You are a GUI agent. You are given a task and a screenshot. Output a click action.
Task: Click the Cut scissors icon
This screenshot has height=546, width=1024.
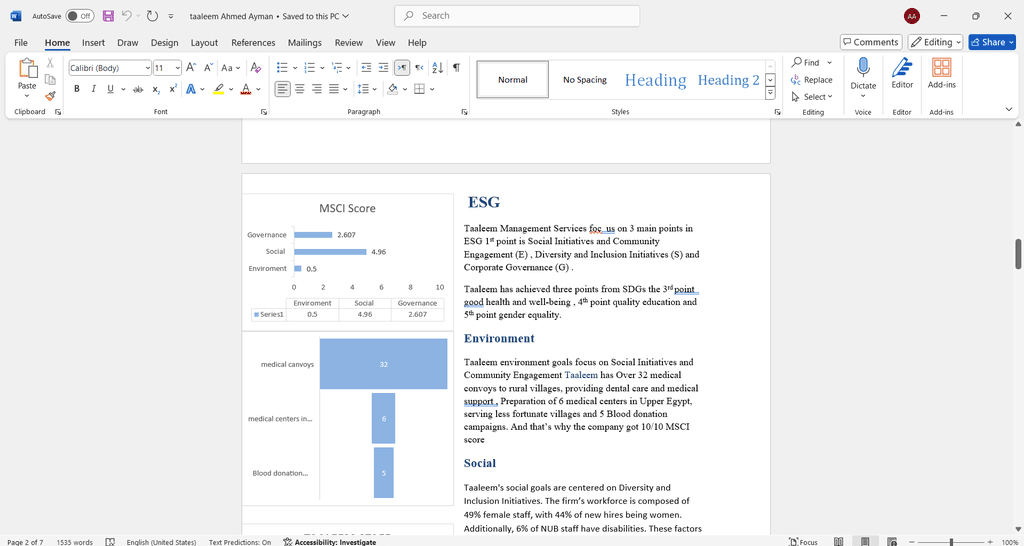50,63
